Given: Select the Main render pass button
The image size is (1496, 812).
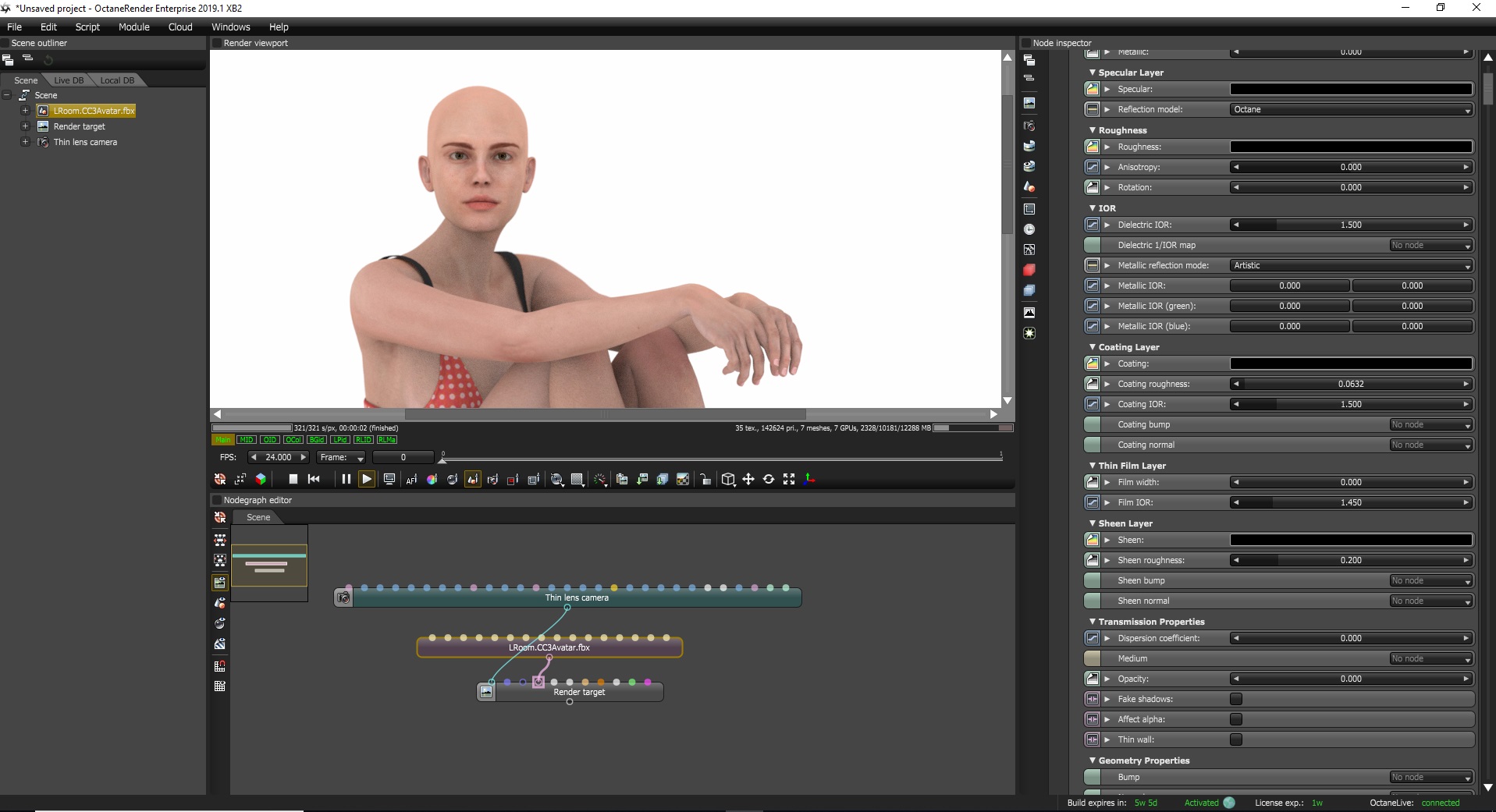Looking at the screenshot, I should [x=223, y=440].
